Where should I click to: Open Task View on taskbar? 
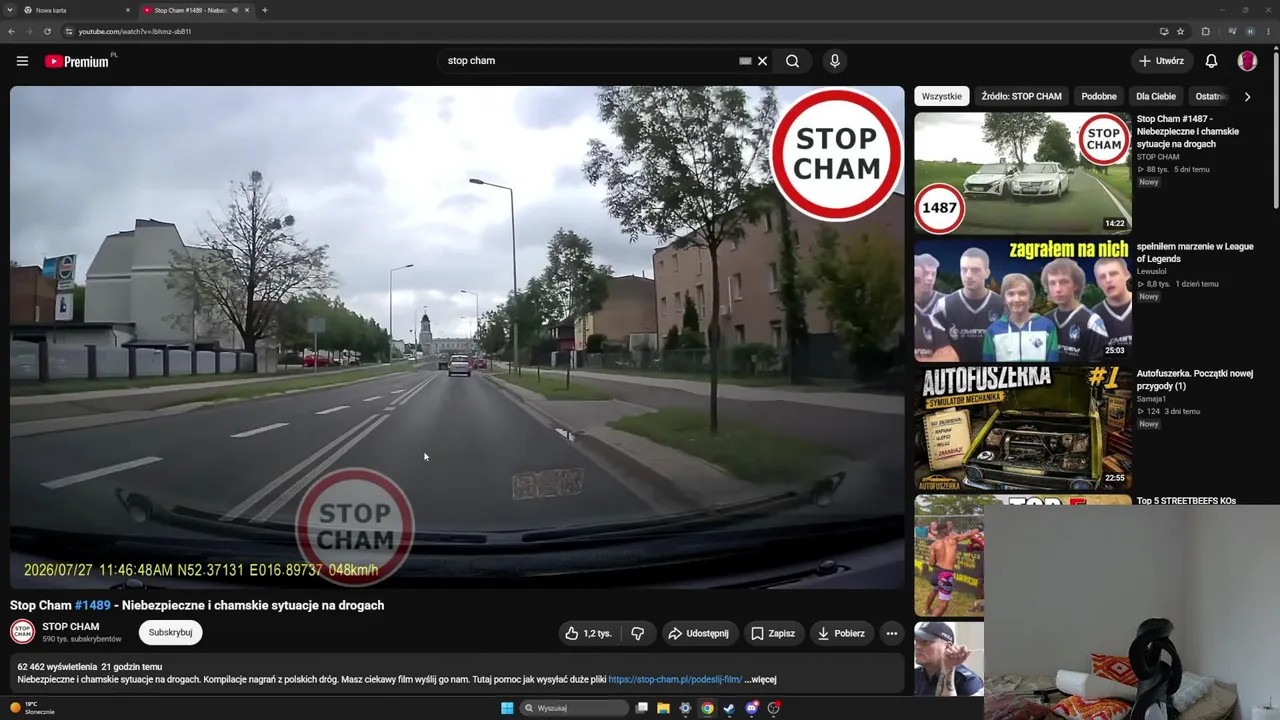641,708
